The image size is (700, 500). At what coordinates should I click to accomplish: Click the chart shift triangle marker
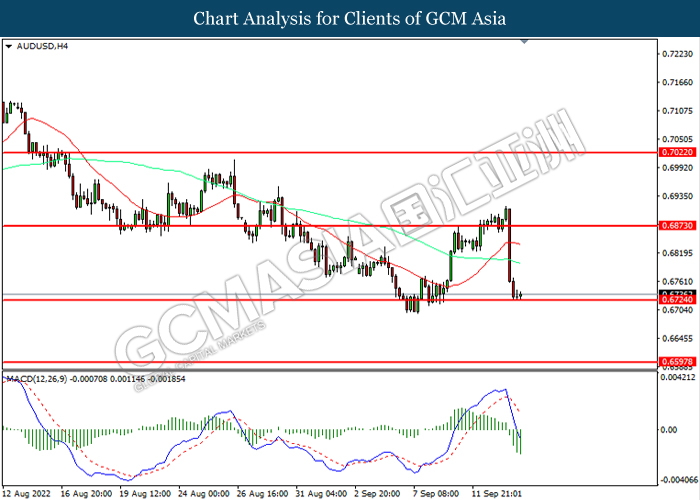pos(525,42)
